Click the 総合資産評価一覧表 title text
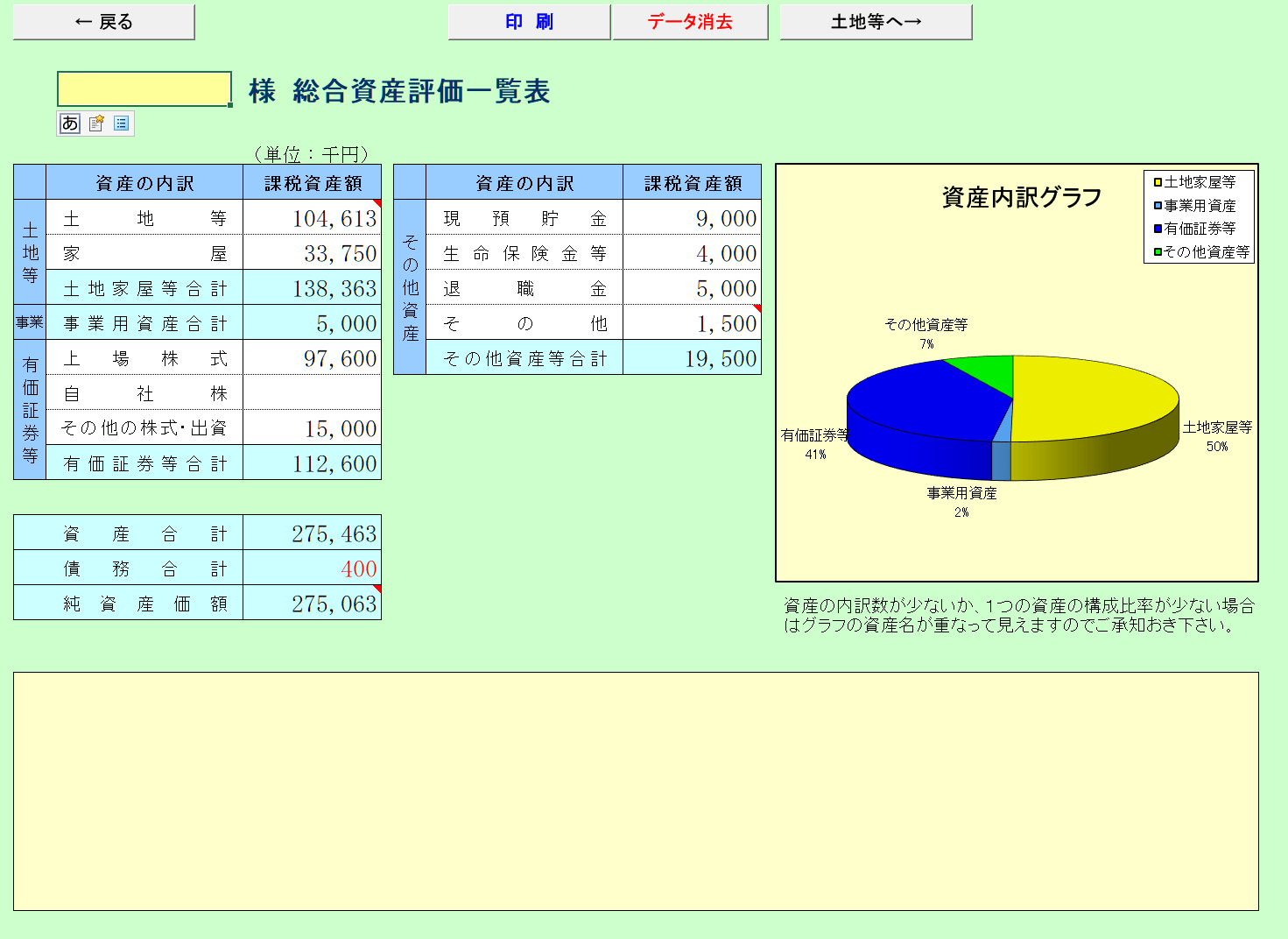This screenshot has width=1288, height=939. tap(421, 91)
